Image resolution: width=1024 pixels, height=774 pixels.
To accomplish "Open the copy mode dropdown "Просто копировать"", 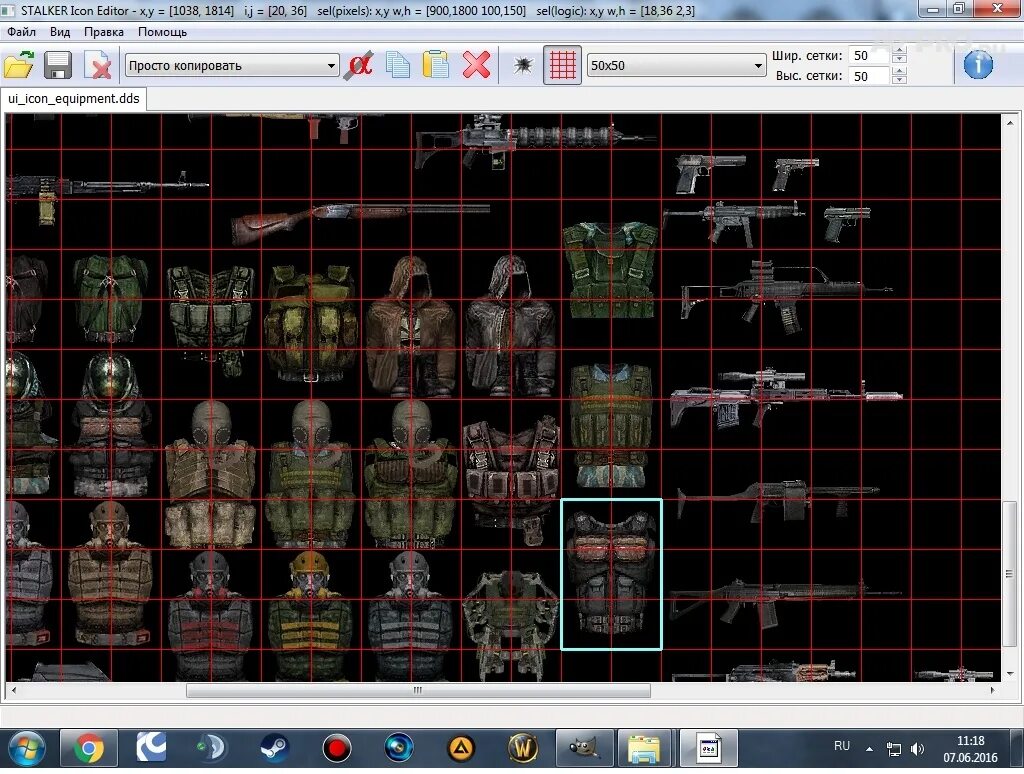I will [x=232, y=65].
